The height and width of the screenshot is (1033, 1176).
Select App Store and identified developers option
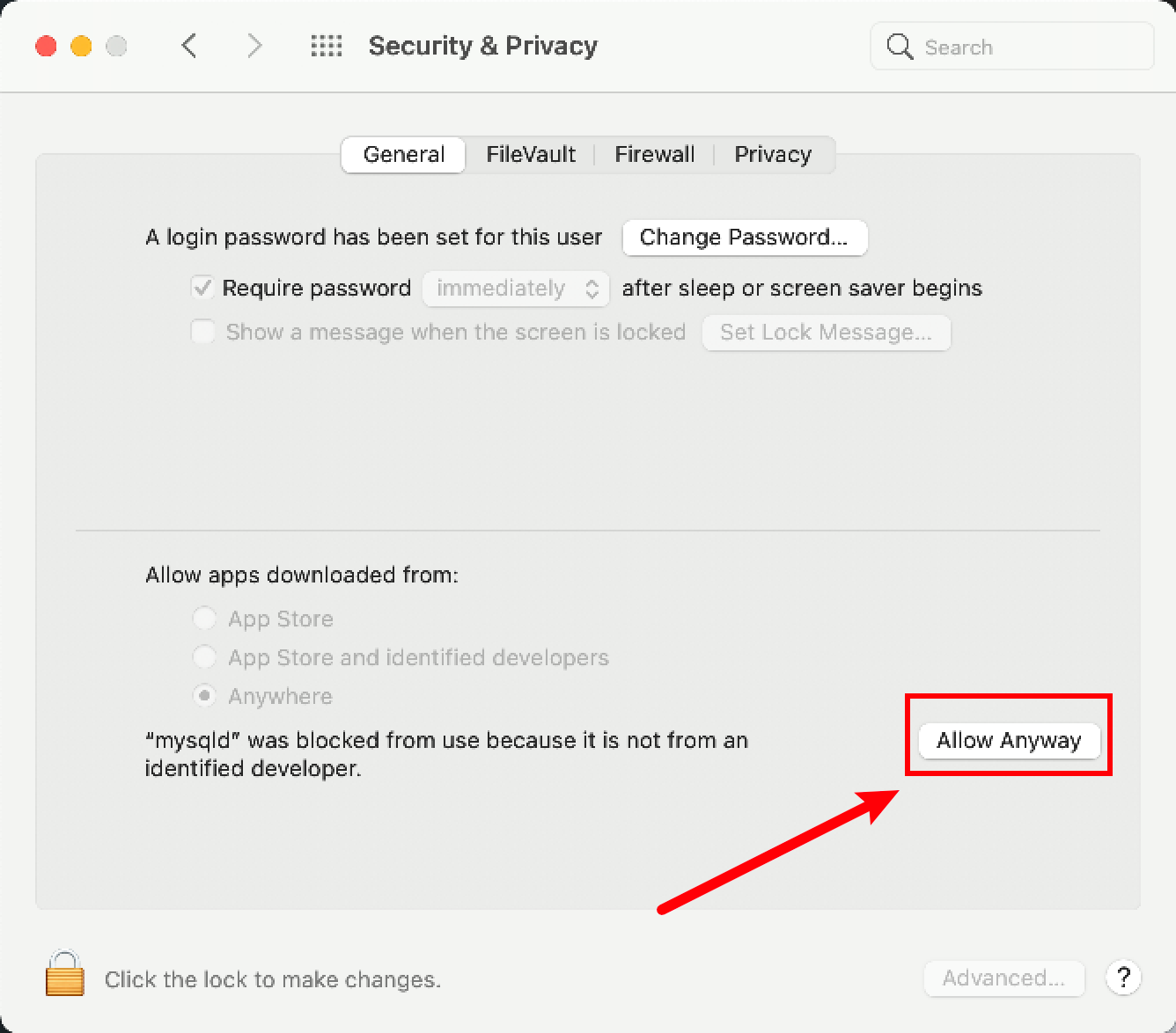[204, 657]
